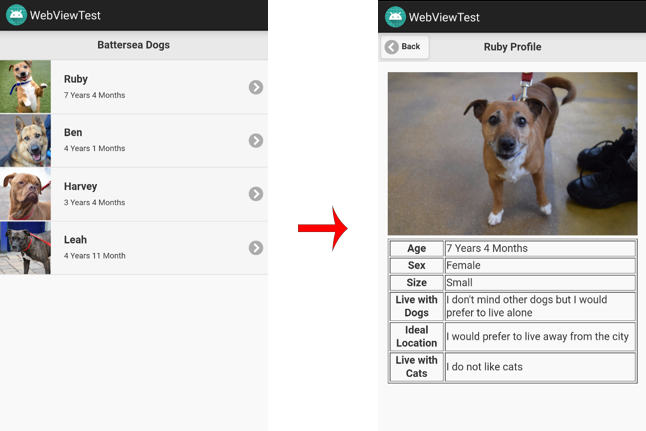Viewport: 646px width, 431px height.
Task: Click the 'Live with Dogs' label cell
Action: pyautogui.click(x=417, y=306)
